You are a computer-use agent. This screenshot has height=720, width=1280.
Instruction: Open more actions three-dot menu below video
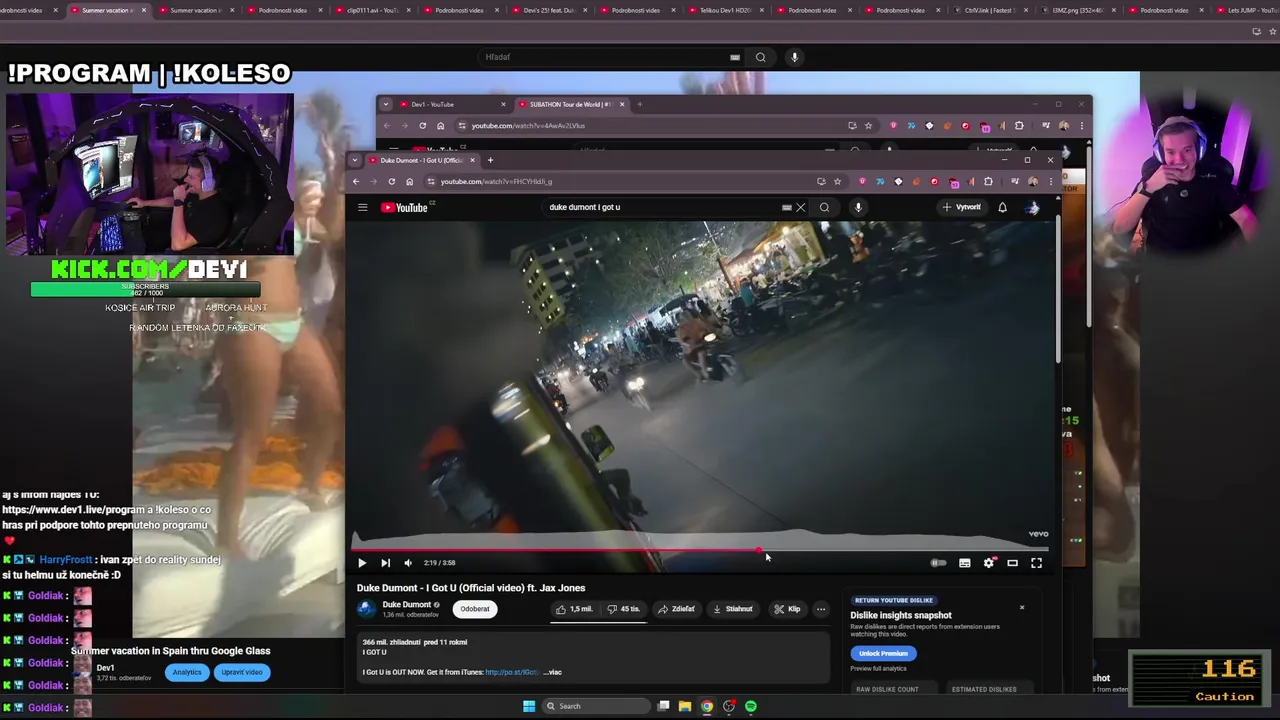tap(821, 609)
